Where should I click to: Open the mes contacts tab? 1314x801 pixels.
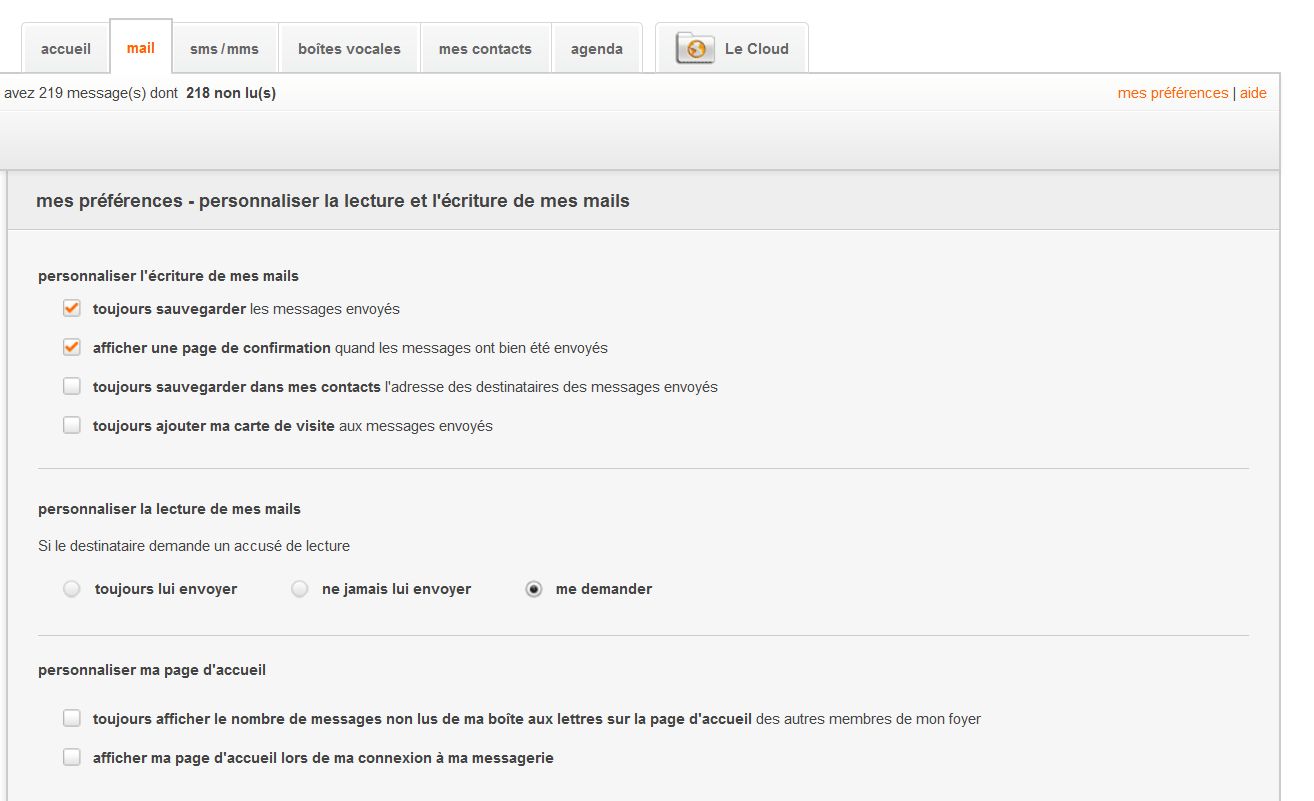pos(485,49)
